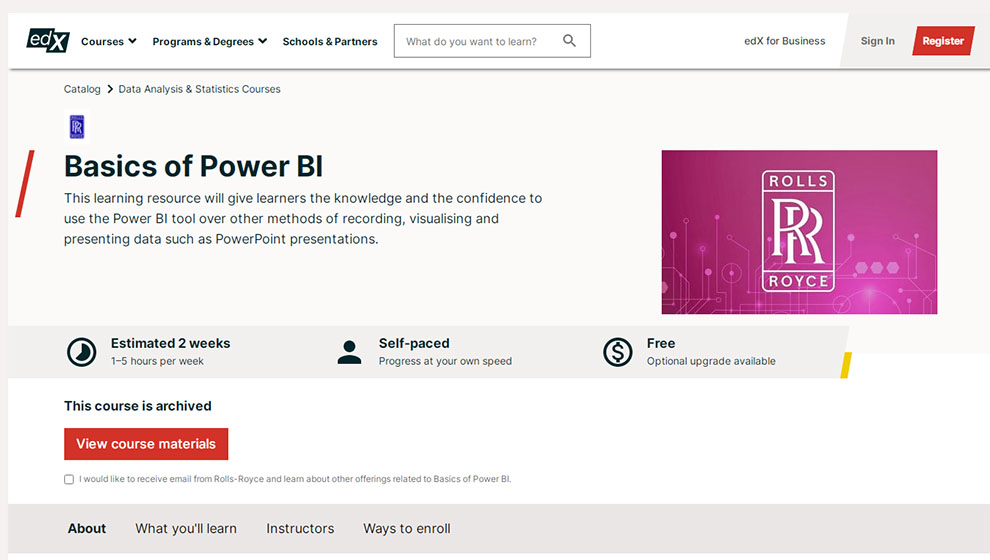Tick the receive email from Rolls-Royce checkbox
Viewport: 990px width, 560px height.
click(x=69, y=479)
